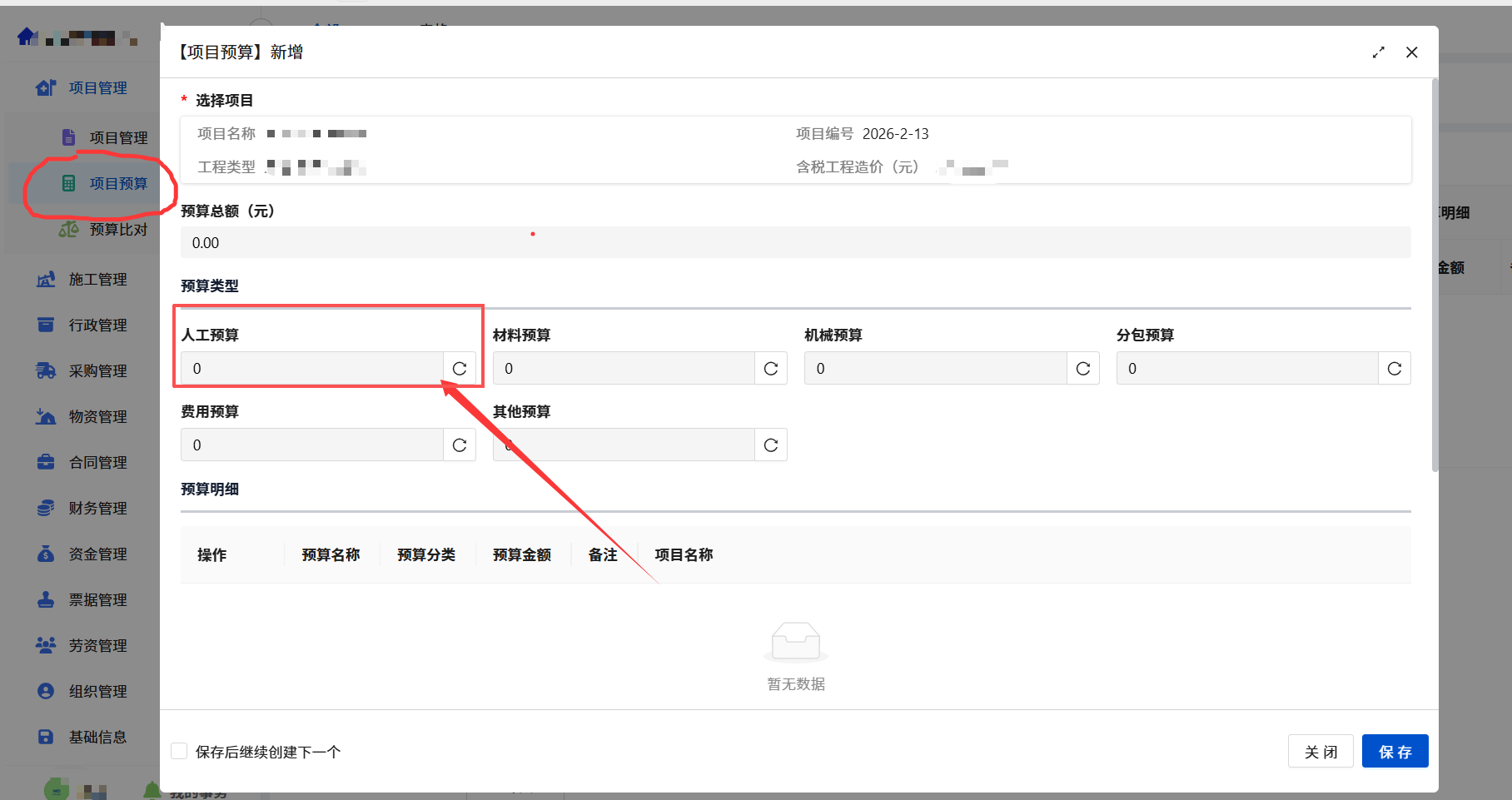Open 预算比对 submenu item
Image resolution: width=1512 pixels, height=800 pixels.
click(x=118, y=230)
